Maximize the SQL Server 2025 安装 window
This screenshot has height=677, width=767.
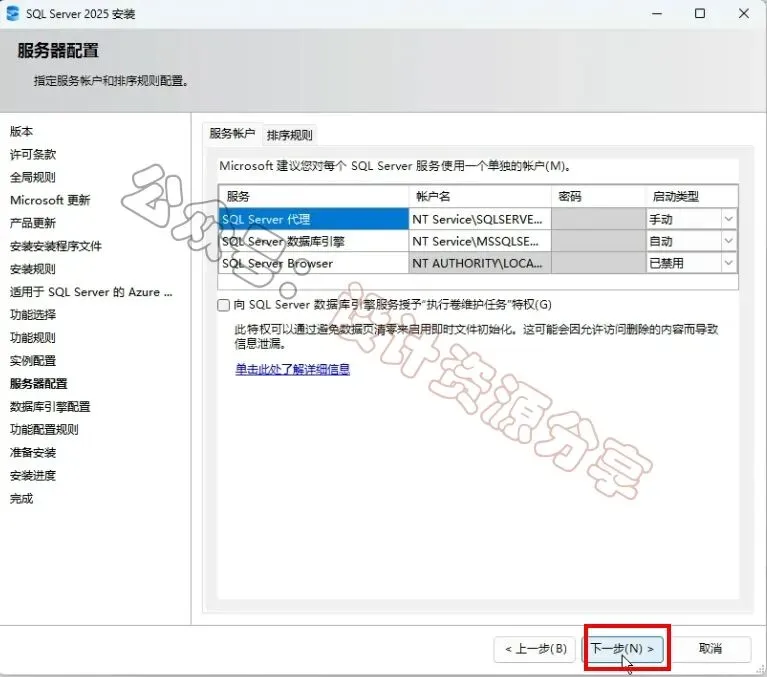[x=700, y=14]
